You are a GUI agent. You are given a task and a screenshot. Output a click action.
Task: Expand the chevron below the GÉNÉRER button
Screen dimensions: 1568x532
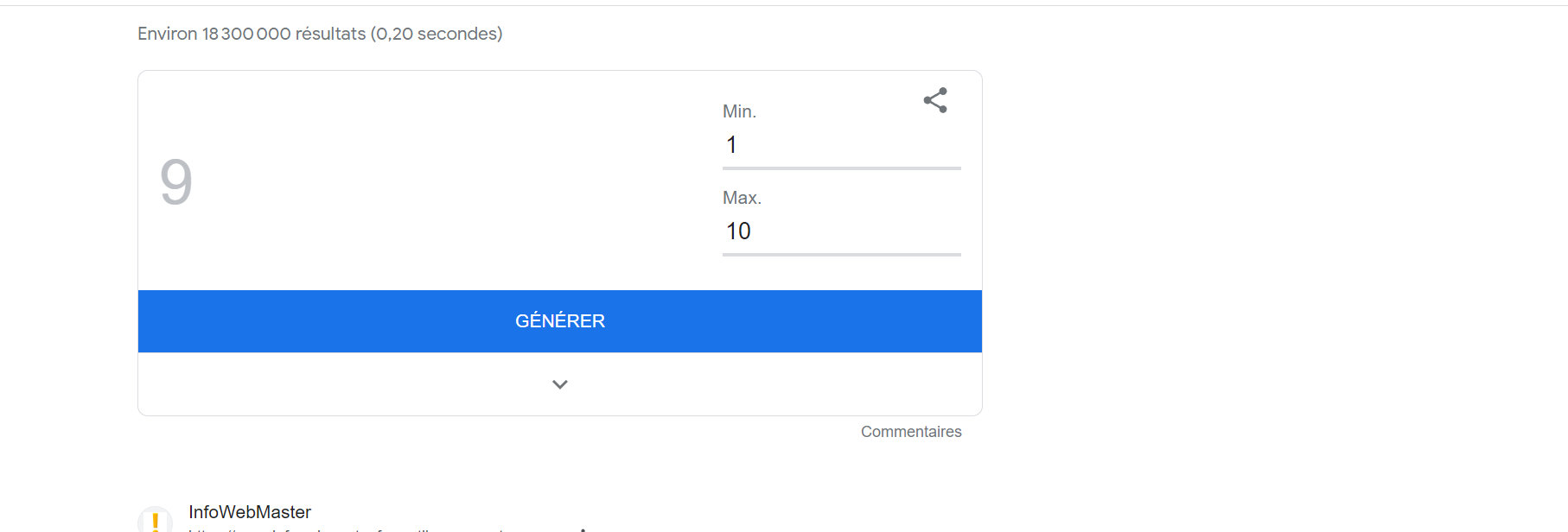tap(560, 384)
